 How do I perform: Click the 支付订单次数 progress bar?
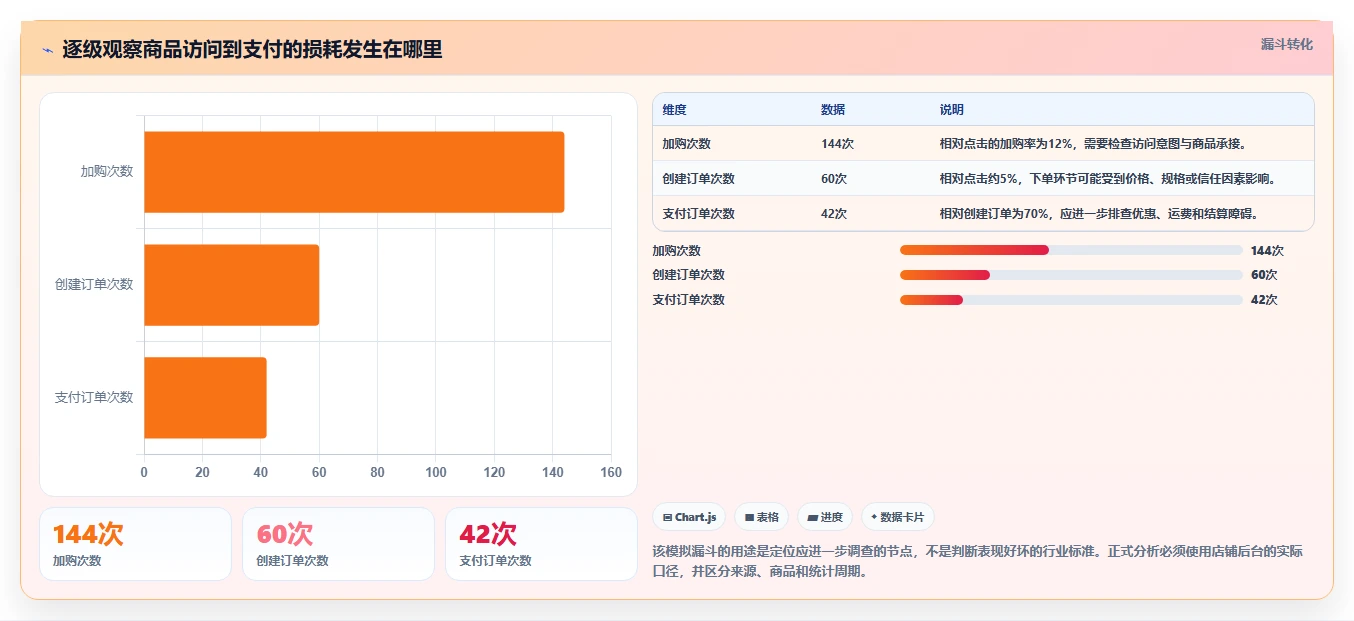(1071, 299)
